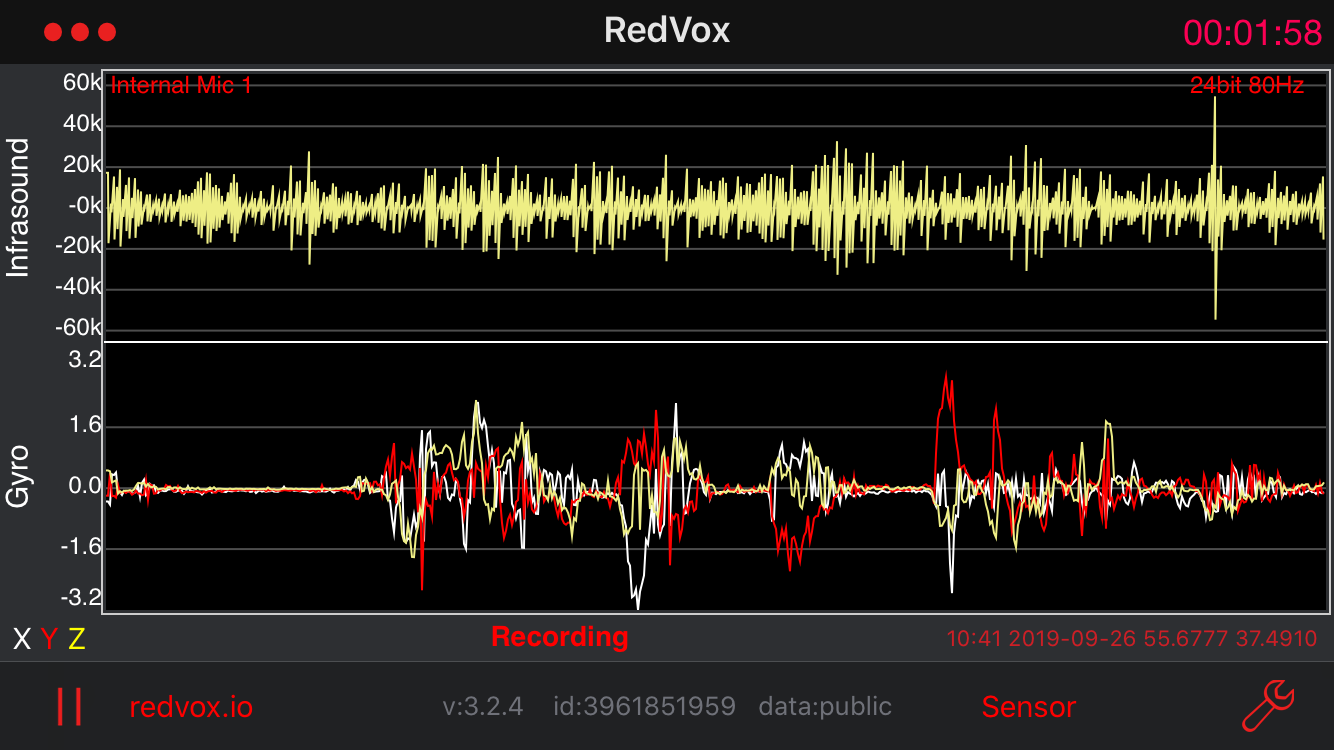Viewport: 1334px width, 750px height.
Task: Tap the Gyro axis label
Action: (x=19, y=477)
